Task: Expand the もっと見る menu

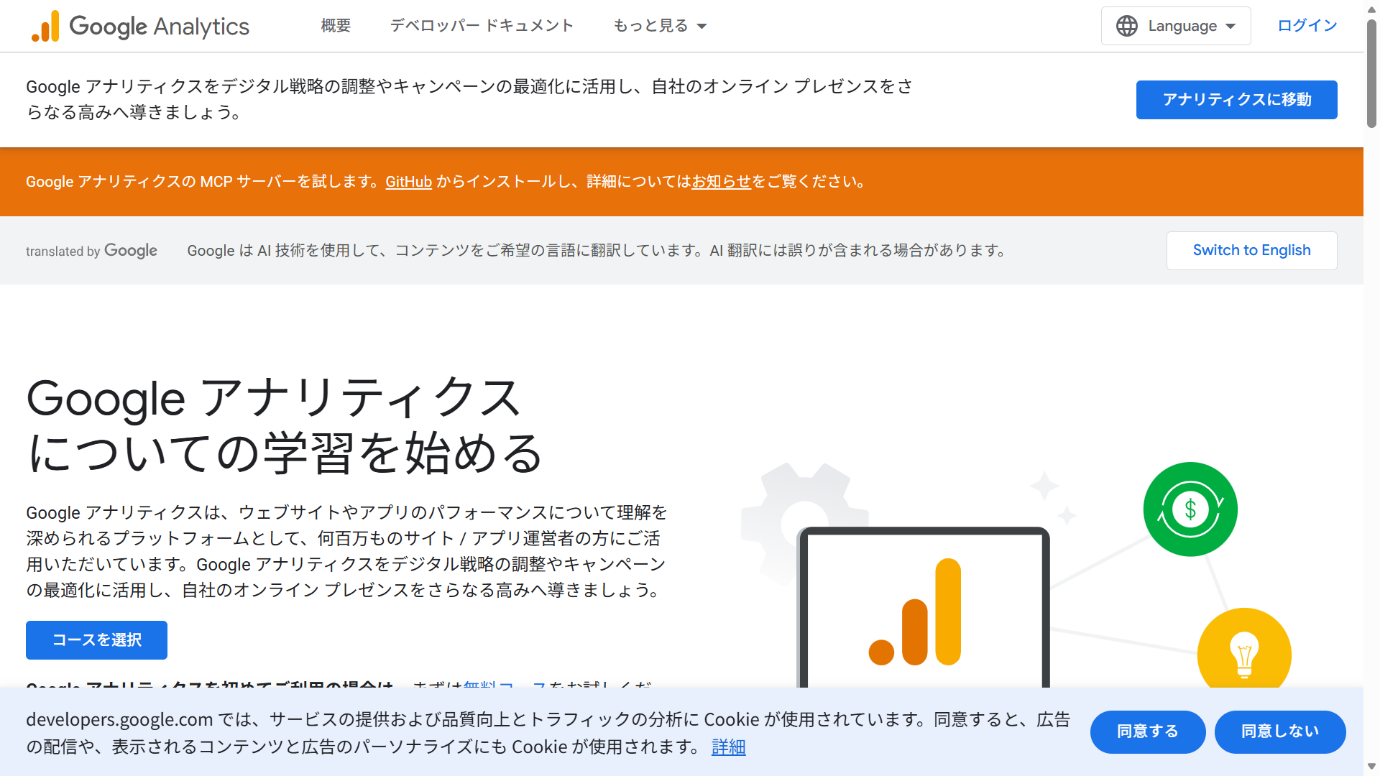Action: click(x=660, y=26)
